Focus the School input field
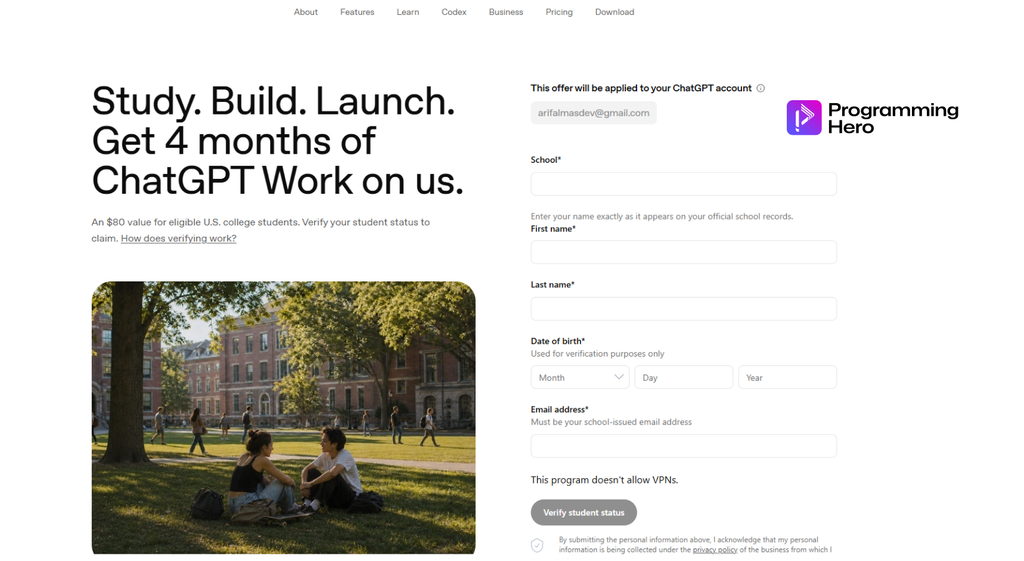 (684, 184)
